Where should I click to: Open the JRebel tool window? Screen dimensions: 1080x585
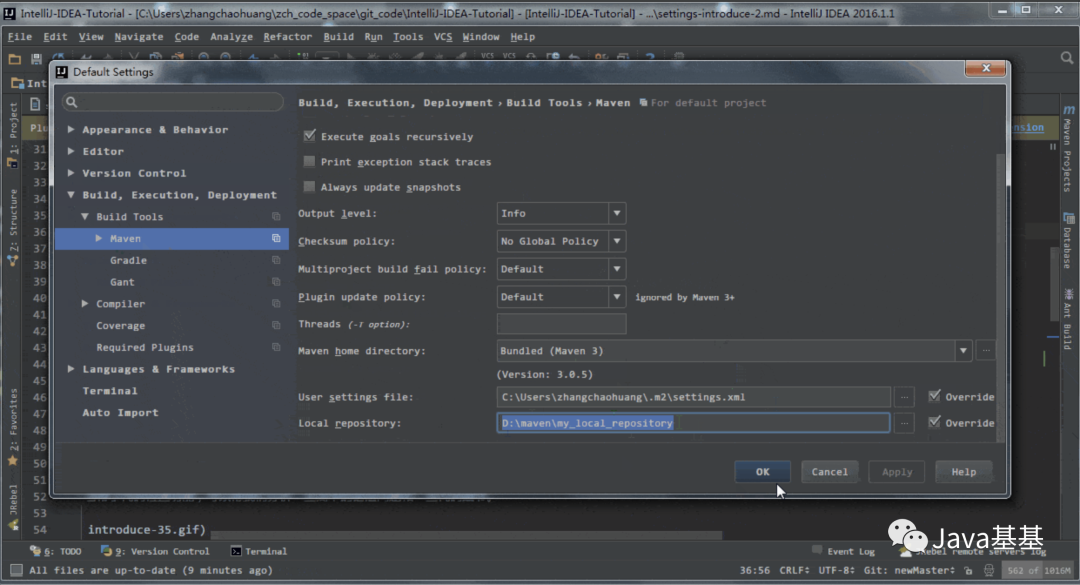(x=13, y=506)
